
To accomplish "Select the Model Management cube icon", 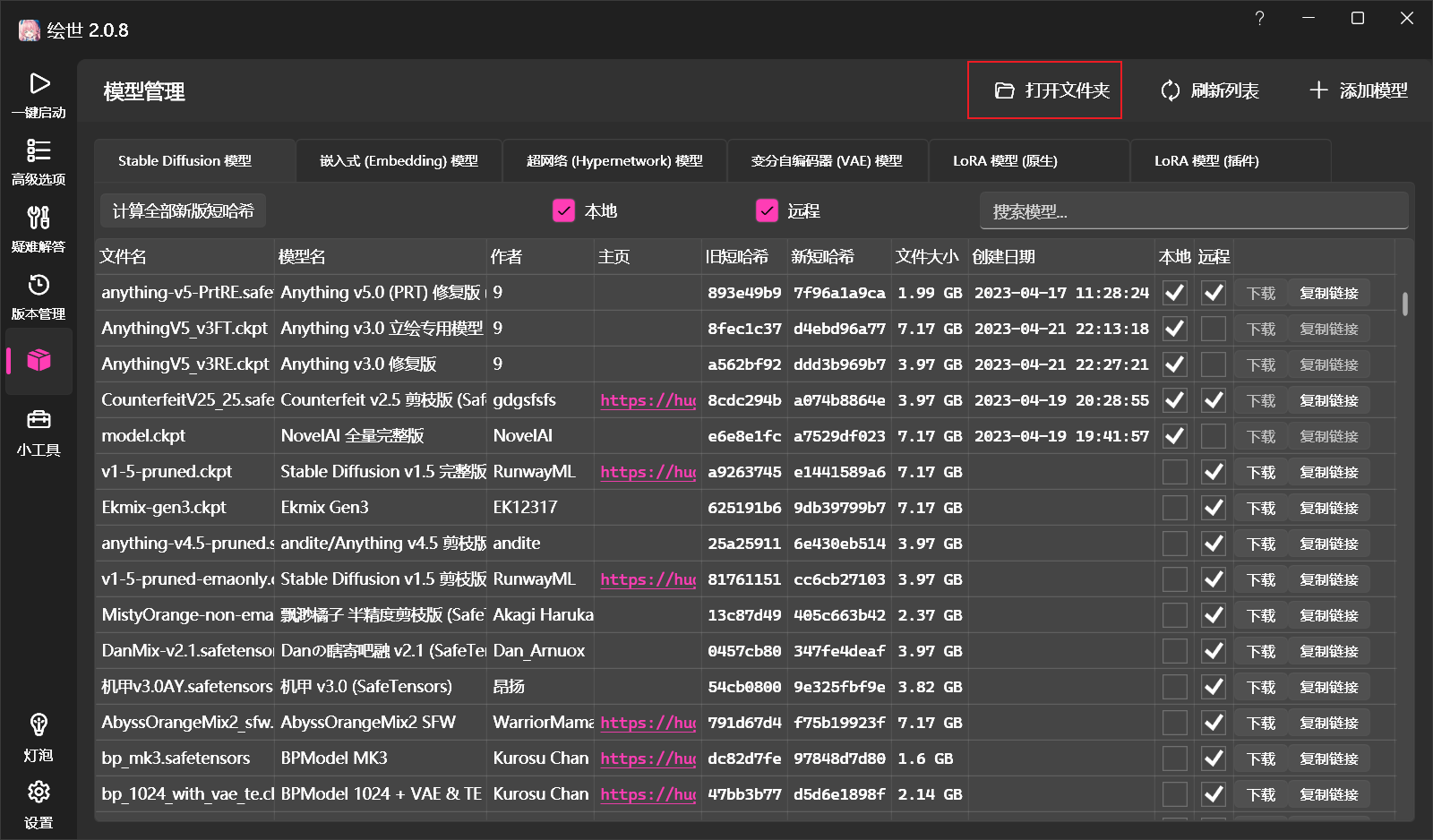I will click(x=39, y=360).
